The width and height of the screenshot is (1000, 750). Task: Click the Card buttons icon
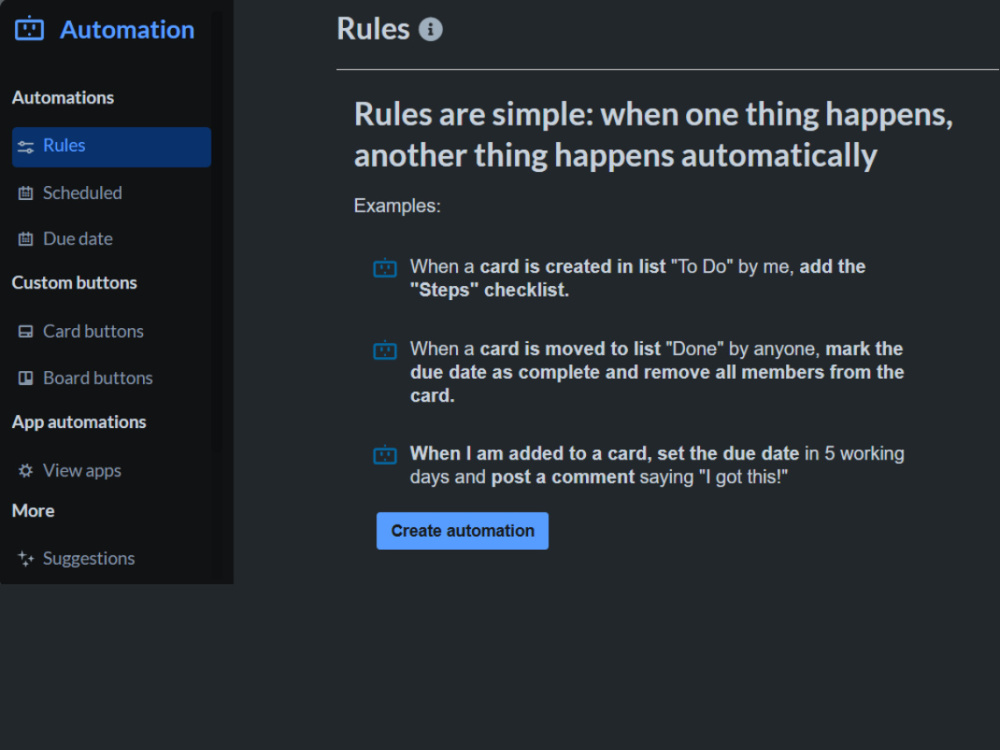26,332
